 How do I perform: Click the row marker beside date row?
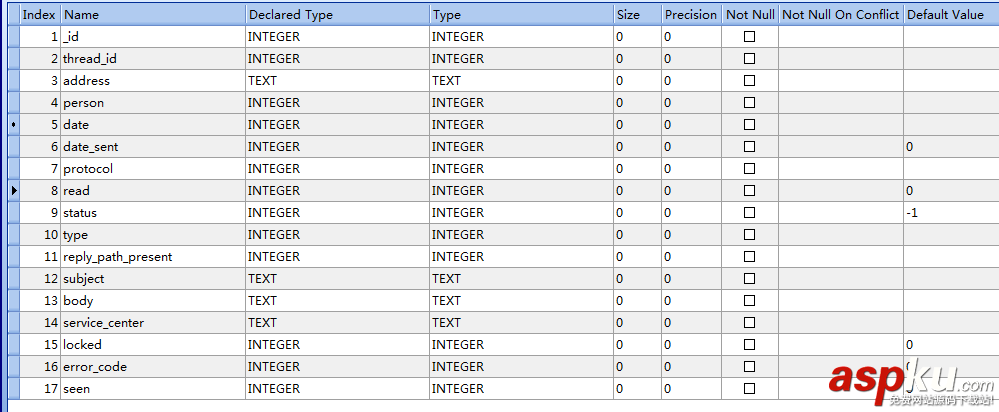[x=13, y=125]
